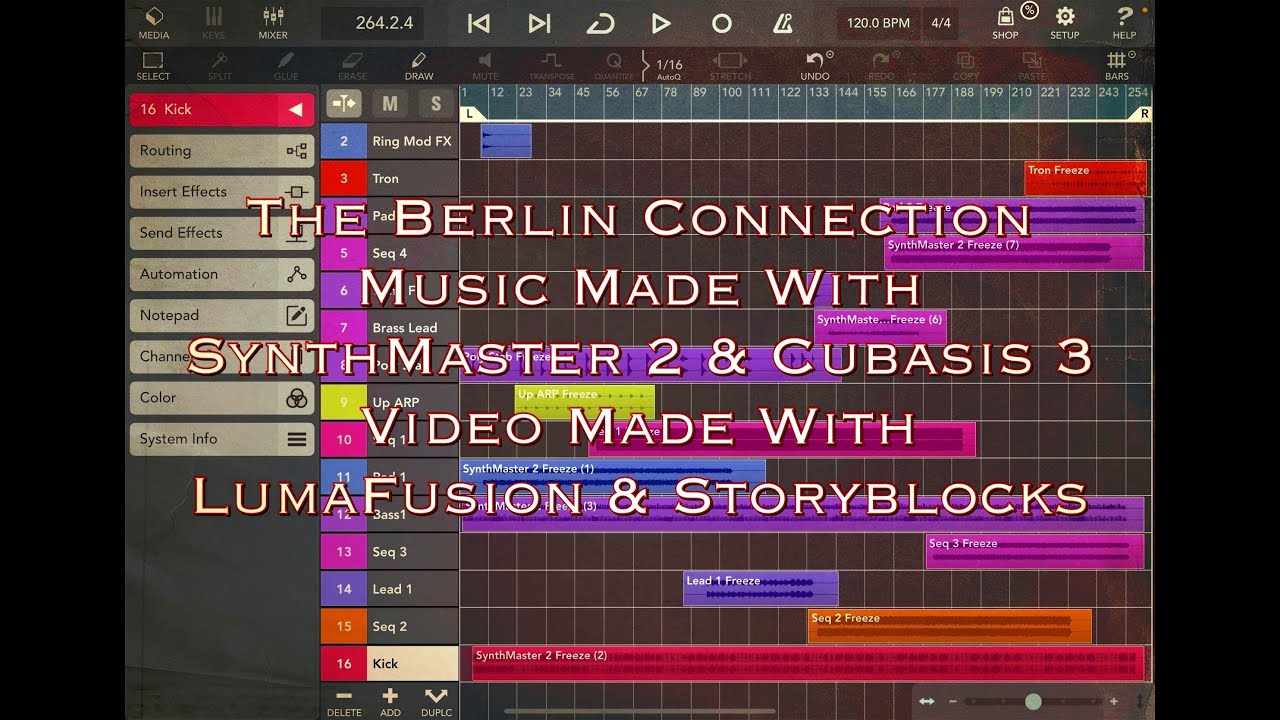Change the 4/4 time signature
The height and width of the screenshot is (720, 1280).
click(941, 23)
